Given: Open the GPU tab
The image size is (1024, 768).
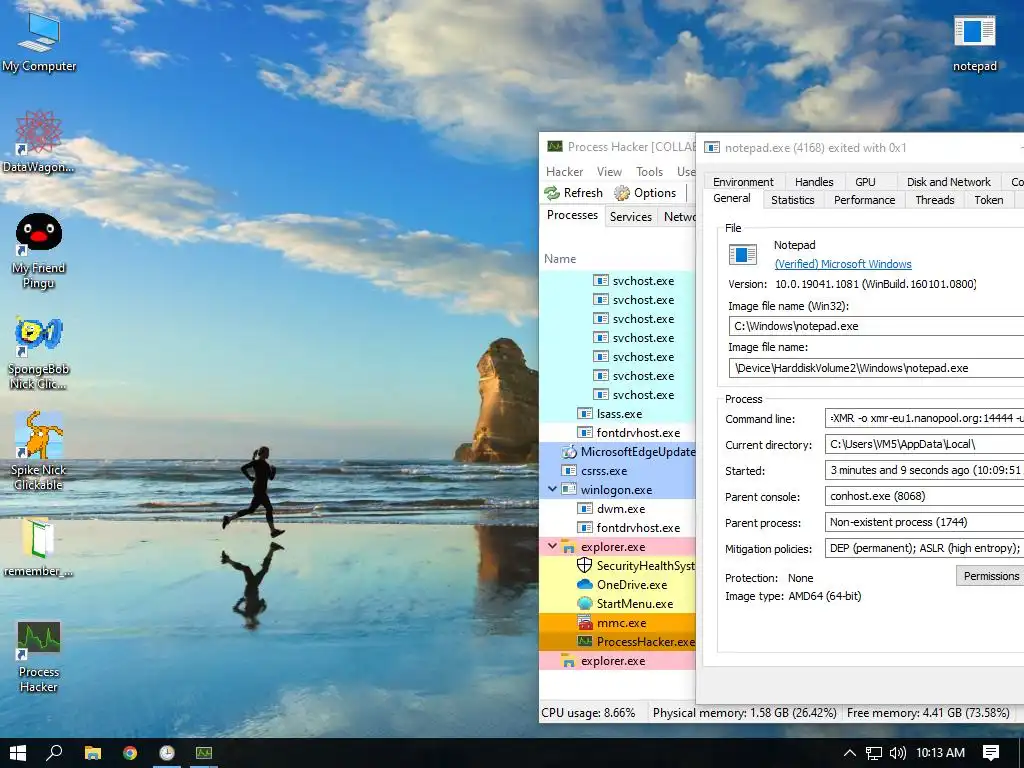Looking at the screenshot, I should [865, 182].
